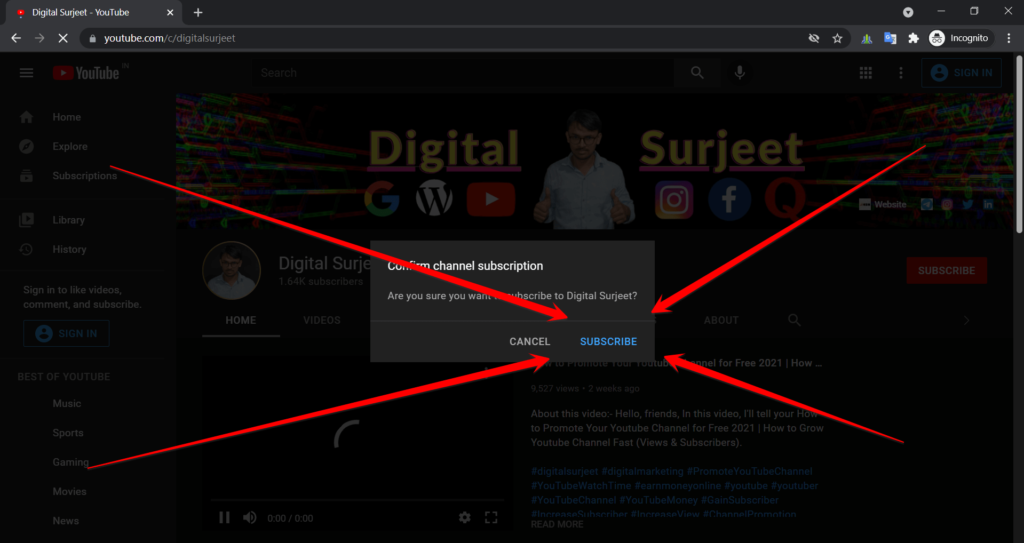Click the magnifier search button
The width and height of the screenshot is (1024, 543).
coord(697,73)
